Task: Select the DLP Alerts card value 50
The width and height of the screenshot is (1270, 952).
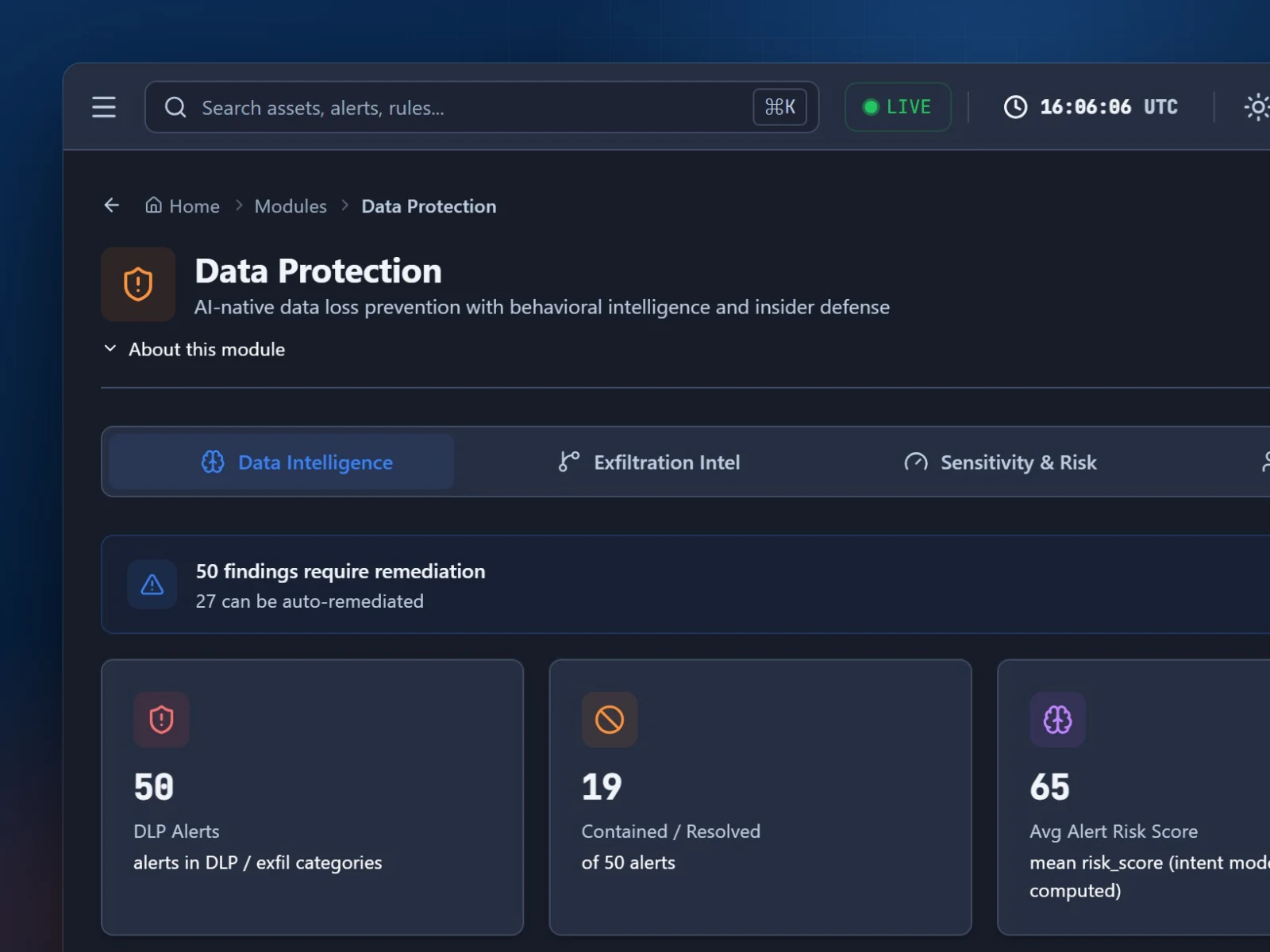Action: tap(154, 787)
